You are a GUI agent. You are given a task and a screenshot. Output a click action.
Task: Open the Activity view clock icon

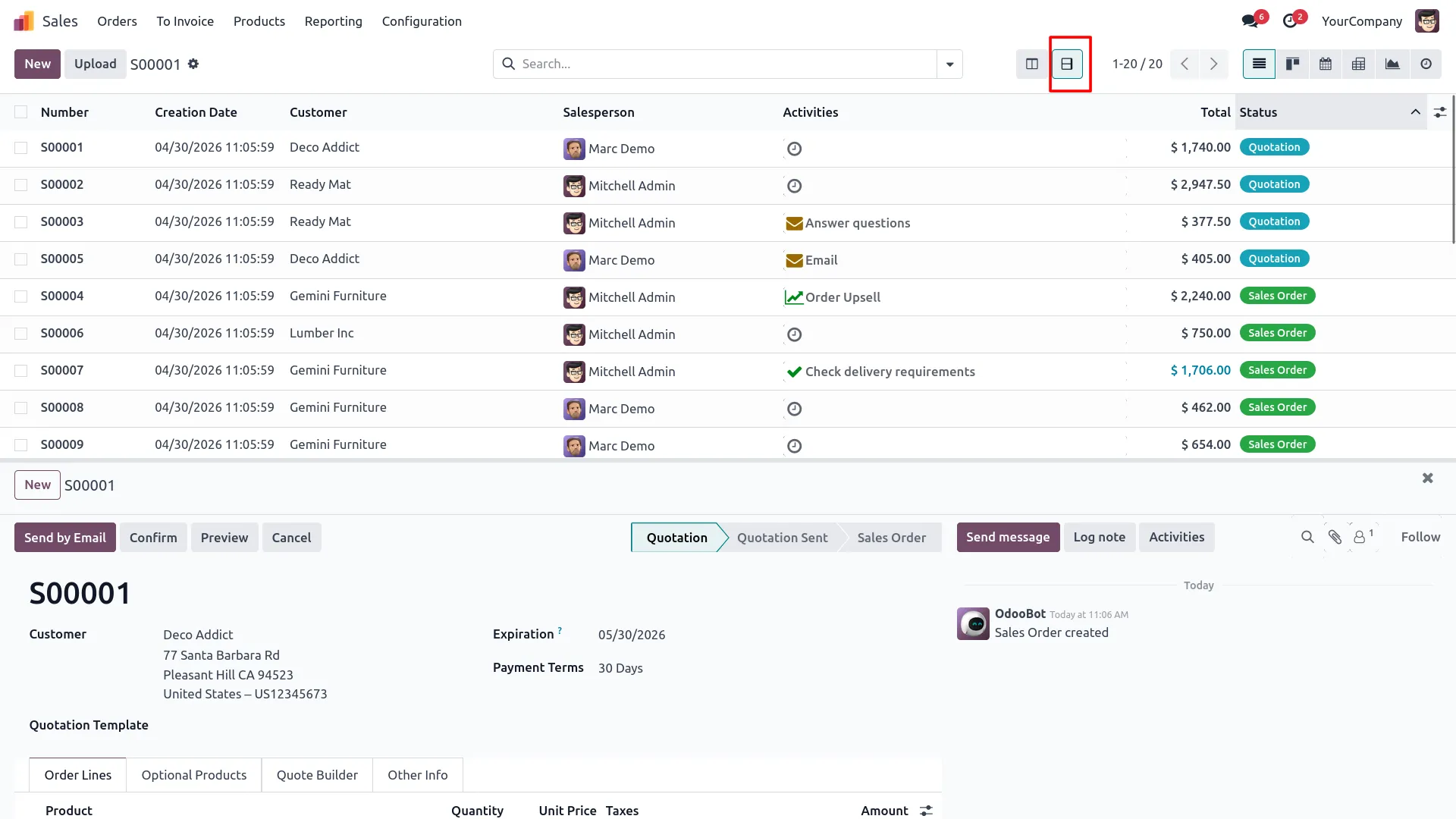click(x=1426, y=64)
